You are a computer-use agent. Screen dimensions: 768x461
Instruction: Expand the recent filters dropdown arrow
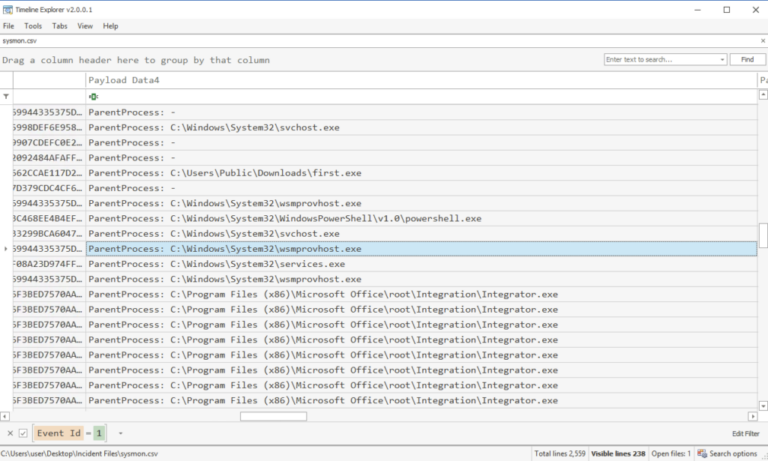pyautogui.click(x=120, y=433)
